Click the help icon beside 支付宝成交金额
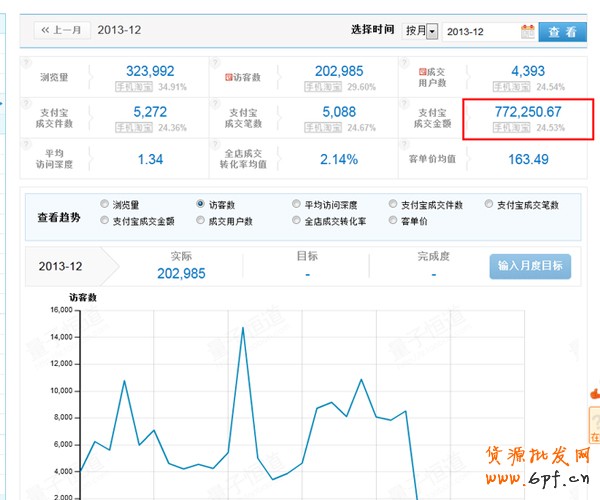 (404, 103)
